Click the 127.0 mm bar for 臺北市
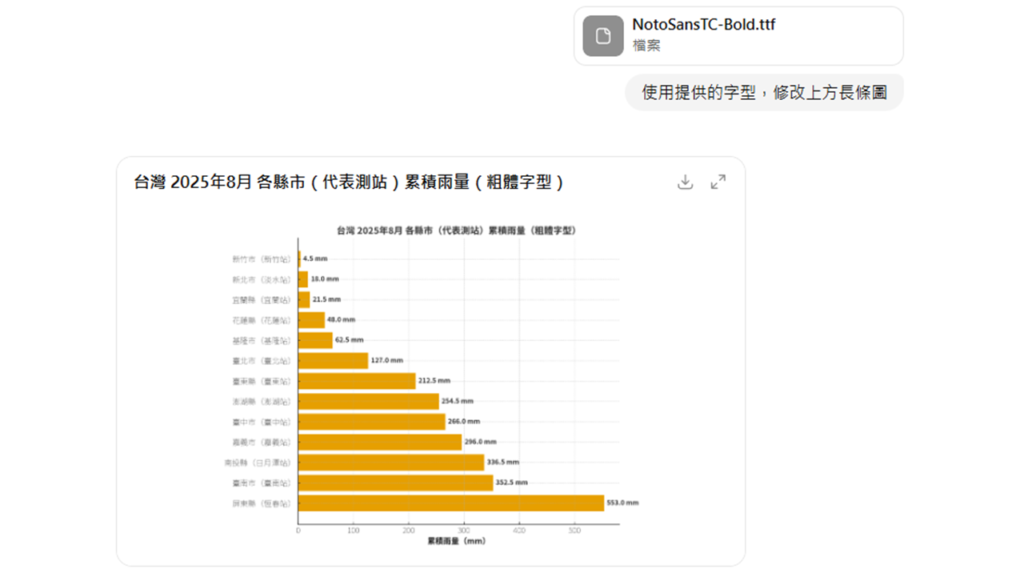1024x577 pixels. pos(333,360)
